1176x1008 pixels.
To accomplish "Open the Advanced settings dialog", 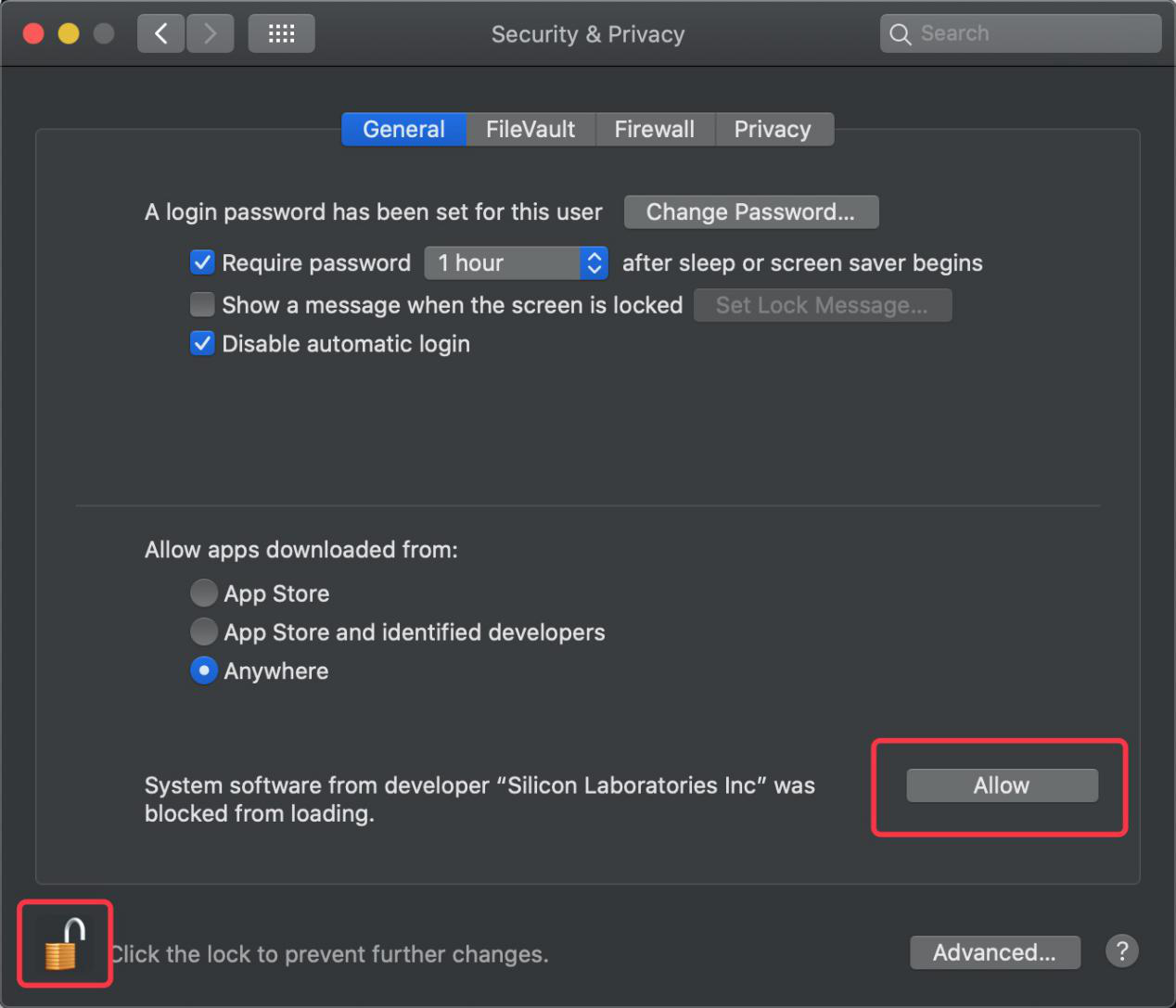I will click(x=995, y=952).
